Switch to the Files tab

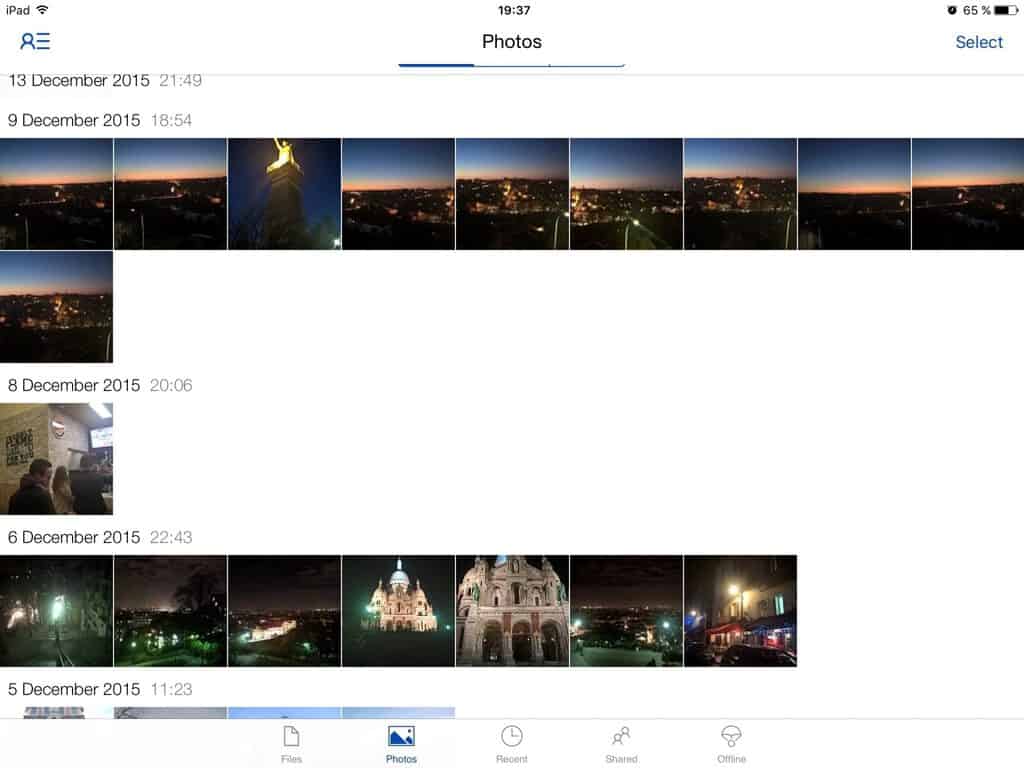point(291,744)
